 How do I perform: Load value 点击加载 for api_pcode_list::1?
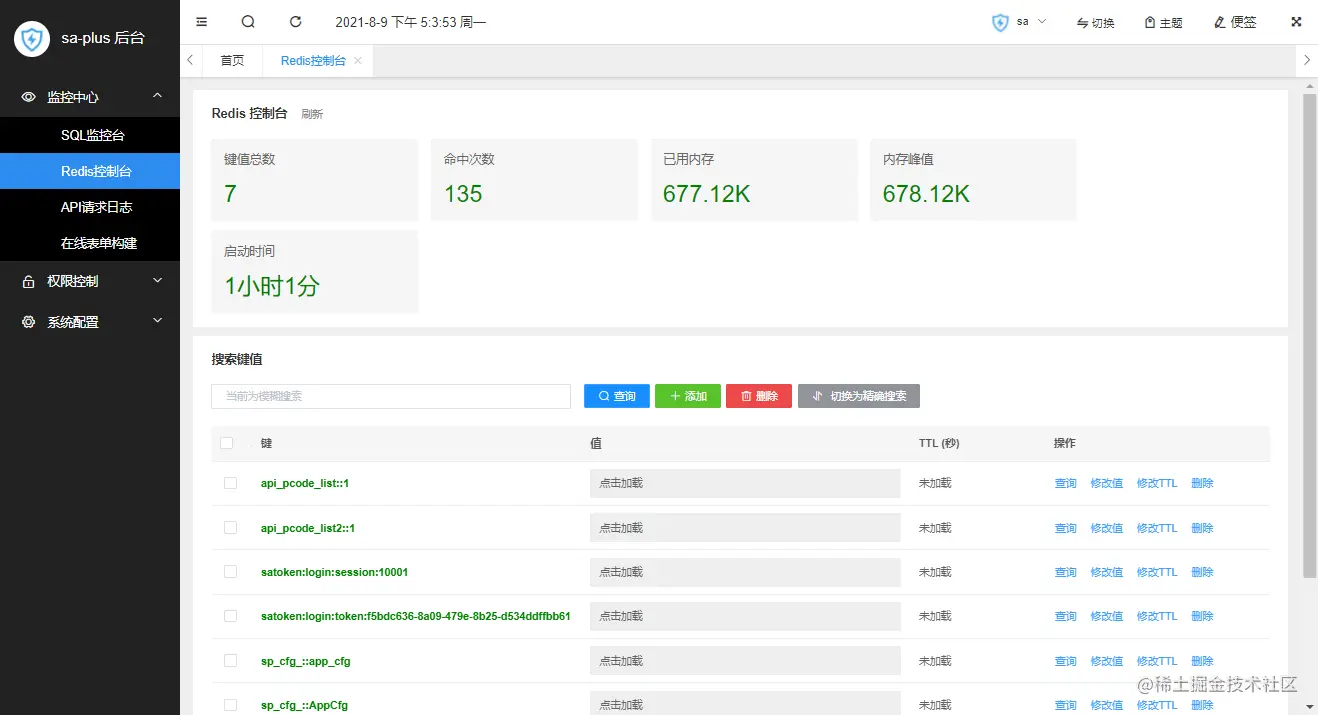pos(745,483)
